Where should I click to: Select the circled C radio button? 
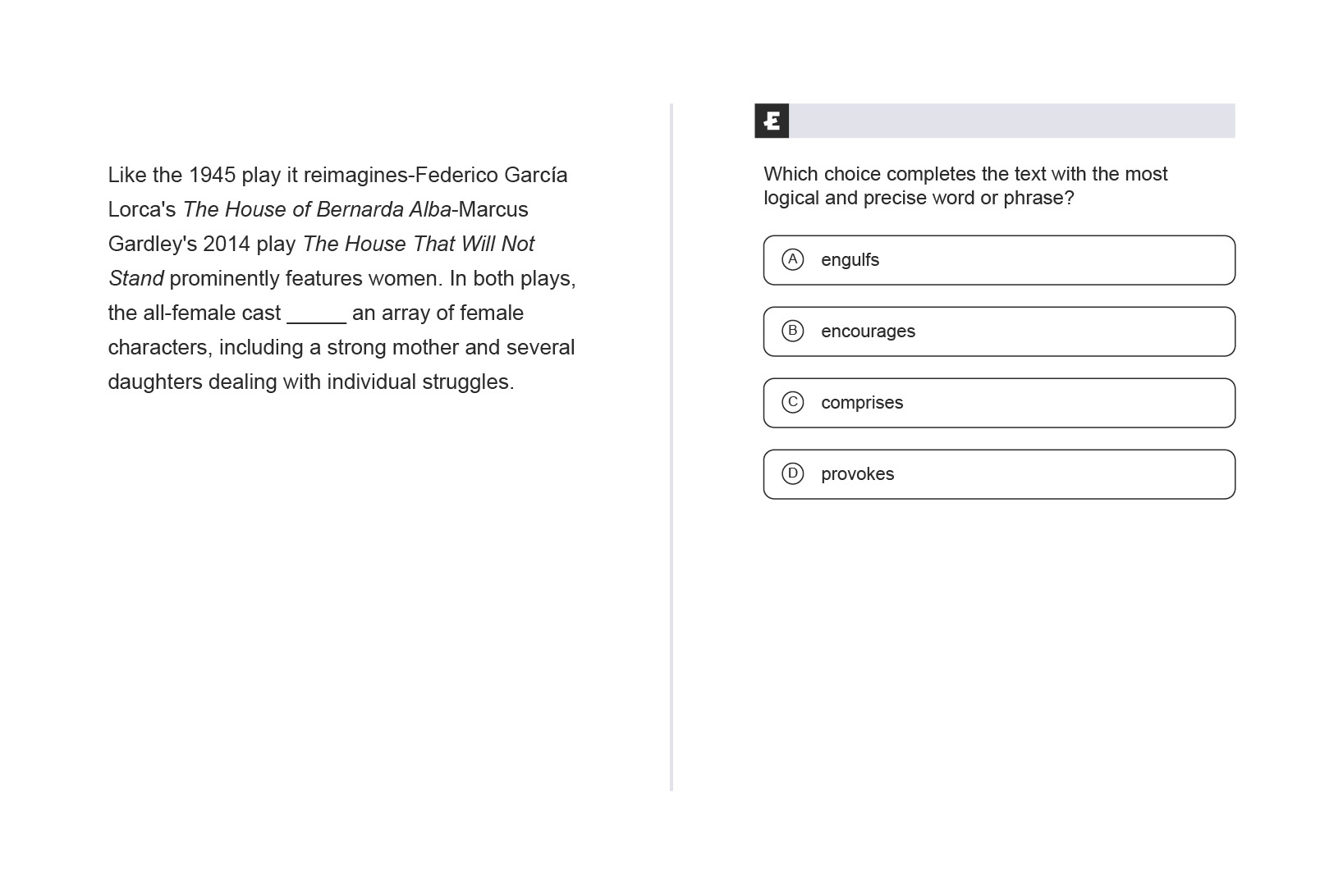792,402
